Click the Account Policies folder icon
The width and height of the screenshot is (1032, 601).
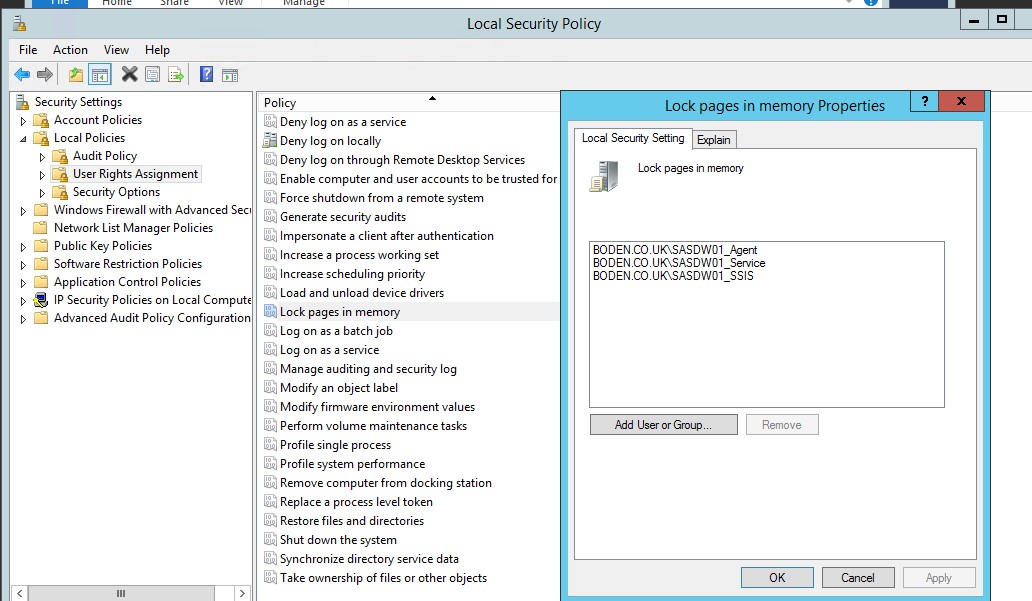[41, 120]
